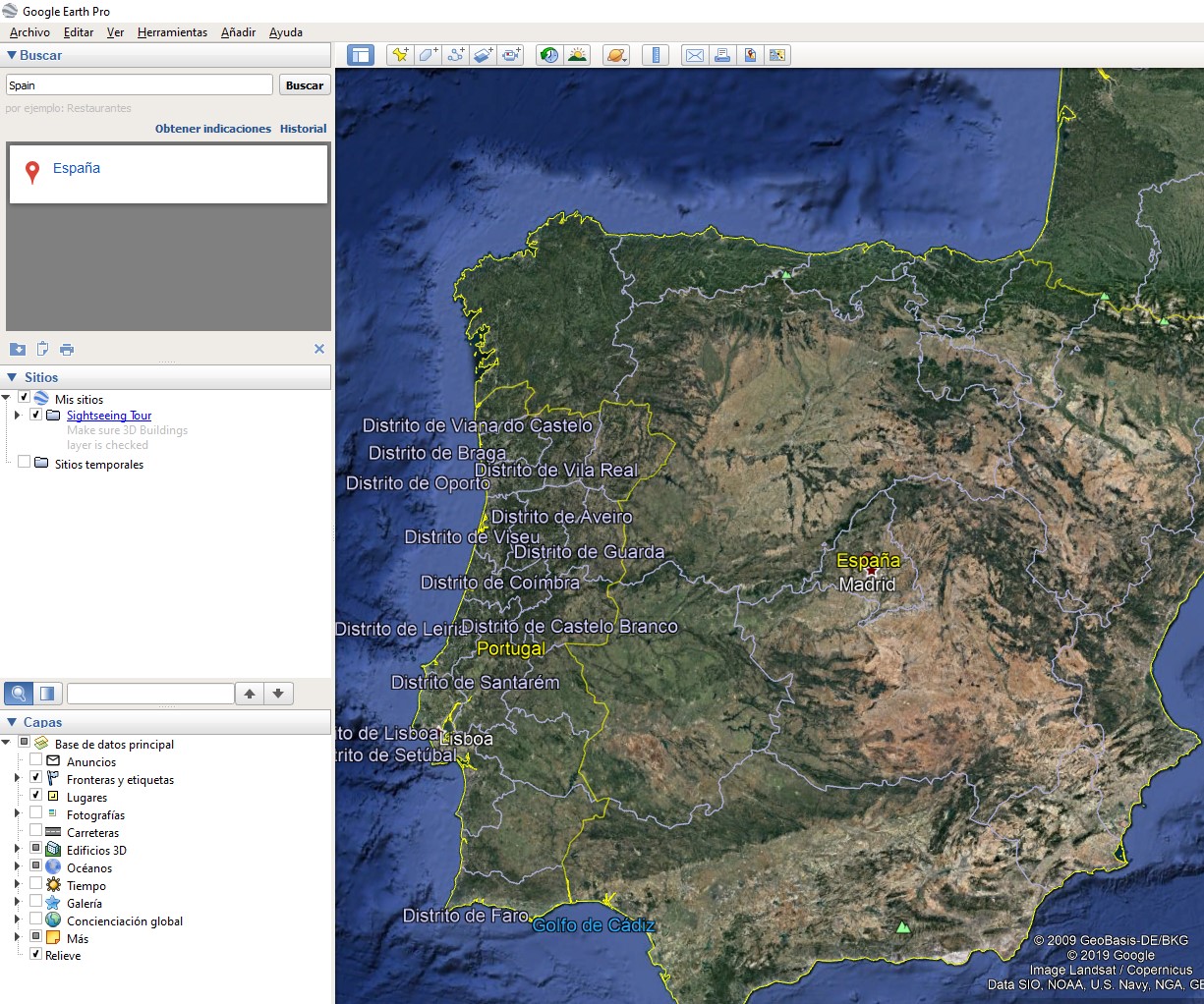Check the Sitios temporales checkbox
Screen dimensions: 1204x1004
24,462
